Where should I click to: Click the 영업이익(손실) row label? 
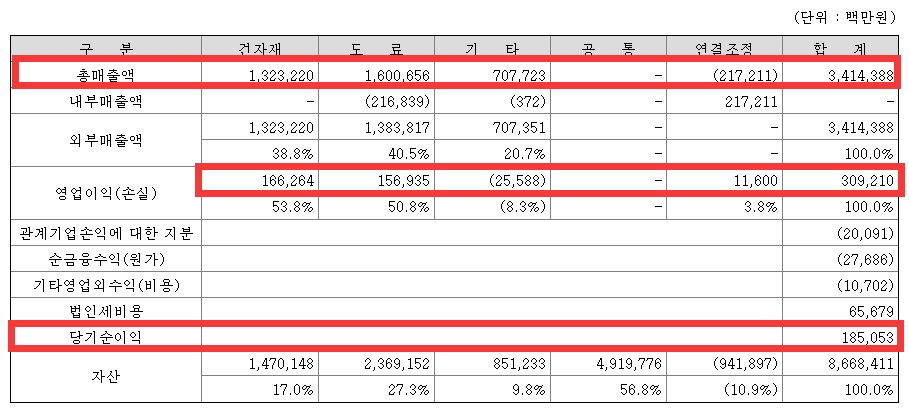coord(105,189)
